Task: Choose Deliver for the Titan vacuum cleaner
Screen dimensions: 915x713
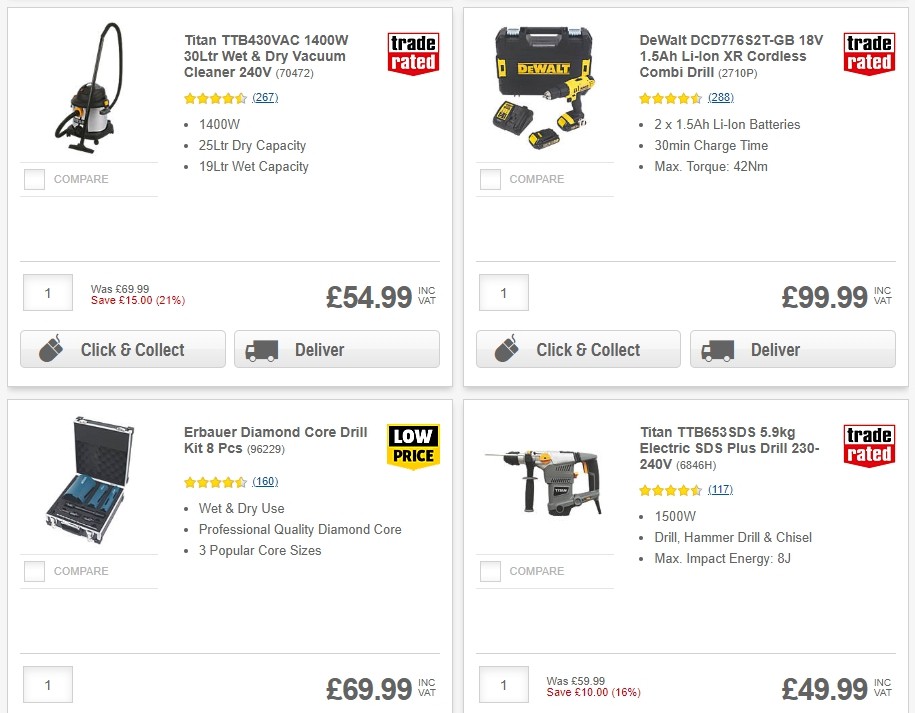Action: tap(337, 349)
